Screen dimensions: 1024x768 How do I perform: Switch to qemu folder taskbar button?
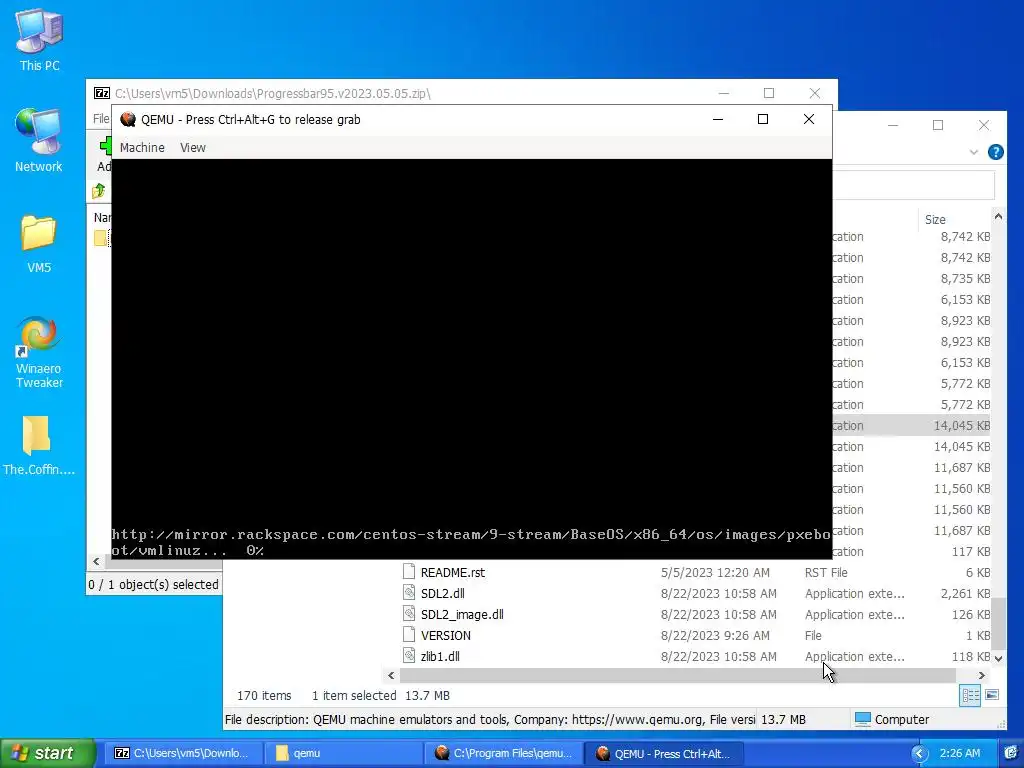pos(344,754)
